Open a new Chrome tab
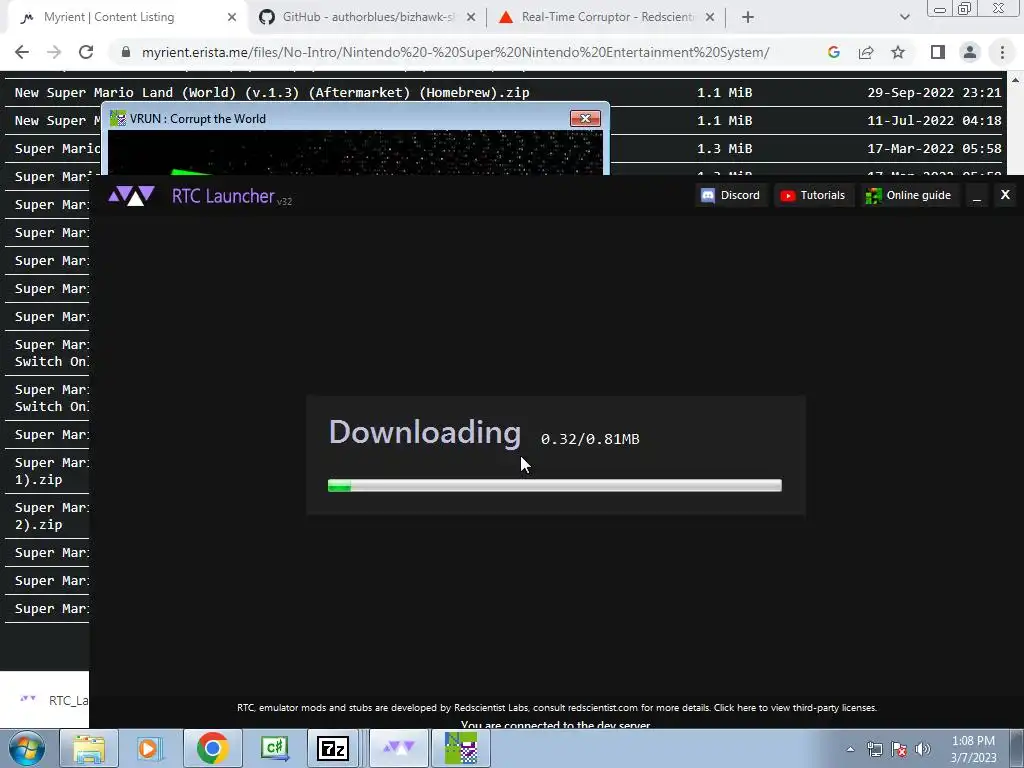This screenshot has height=768, width=1024. pyautogui.click(x=748, y=18)
